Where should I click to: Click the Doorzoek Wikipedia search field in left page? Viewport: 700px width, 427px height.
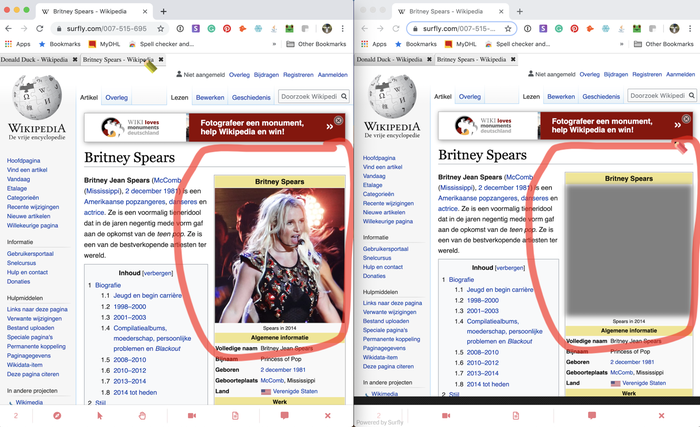[308, 97]
